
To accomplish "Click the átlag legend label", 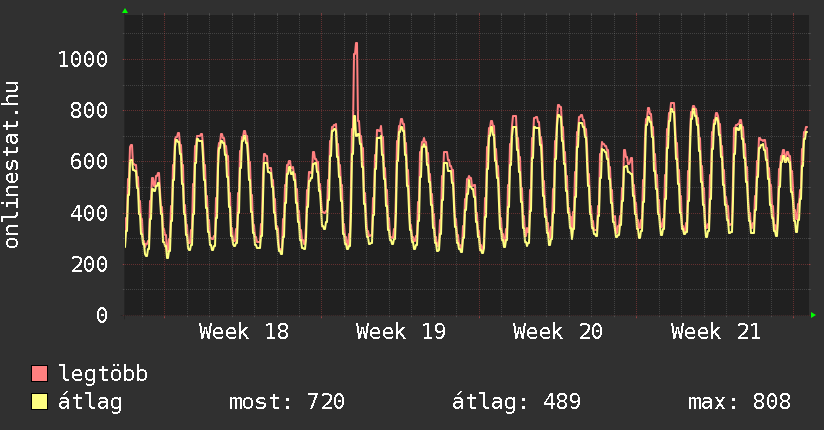I will tap(90, 402).
